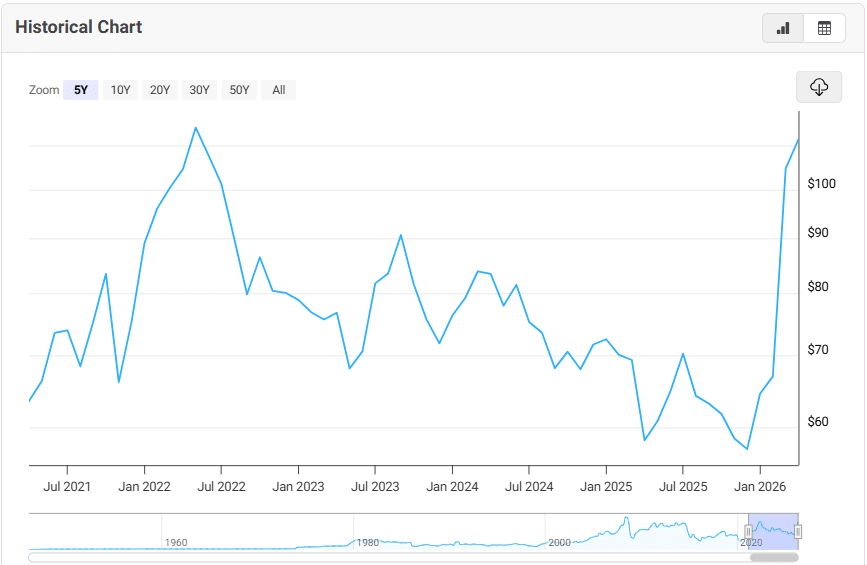Choose the 20Y zoom option
Image resolution: width=867 pixels, height=565 pixels.
coord(160,90)
